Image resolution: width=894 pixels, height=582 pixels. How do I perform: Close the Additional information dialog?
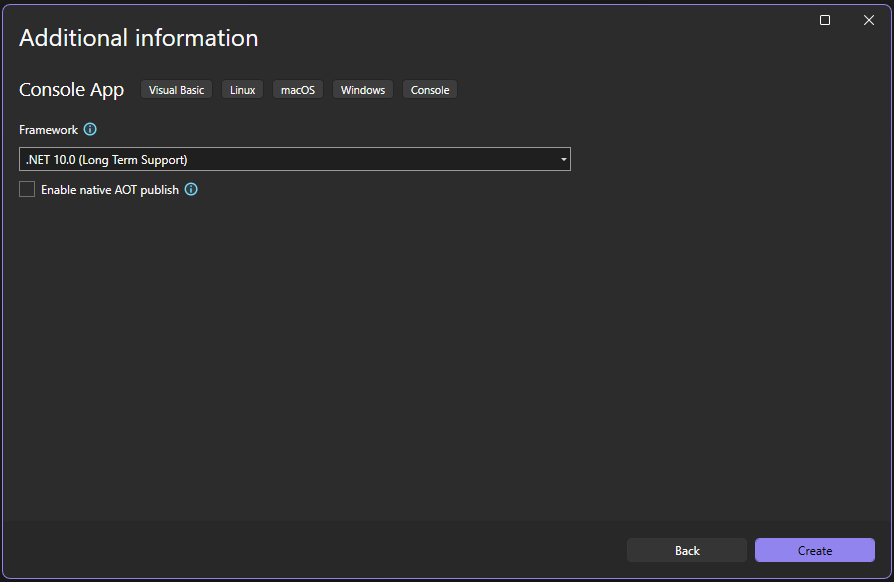[x=869, y=19]
